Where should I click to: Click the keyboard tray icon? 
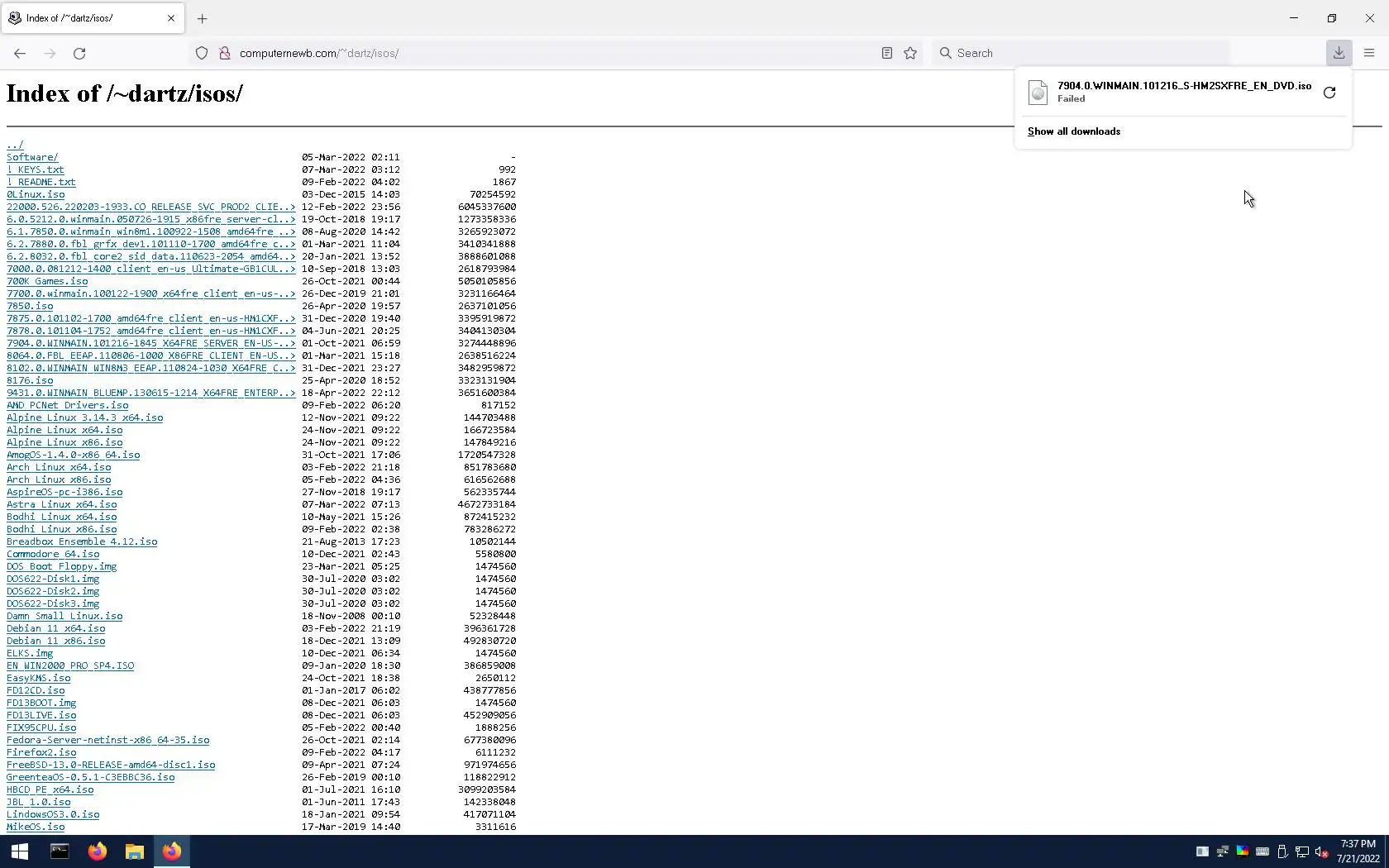[x=1263, y=851]
